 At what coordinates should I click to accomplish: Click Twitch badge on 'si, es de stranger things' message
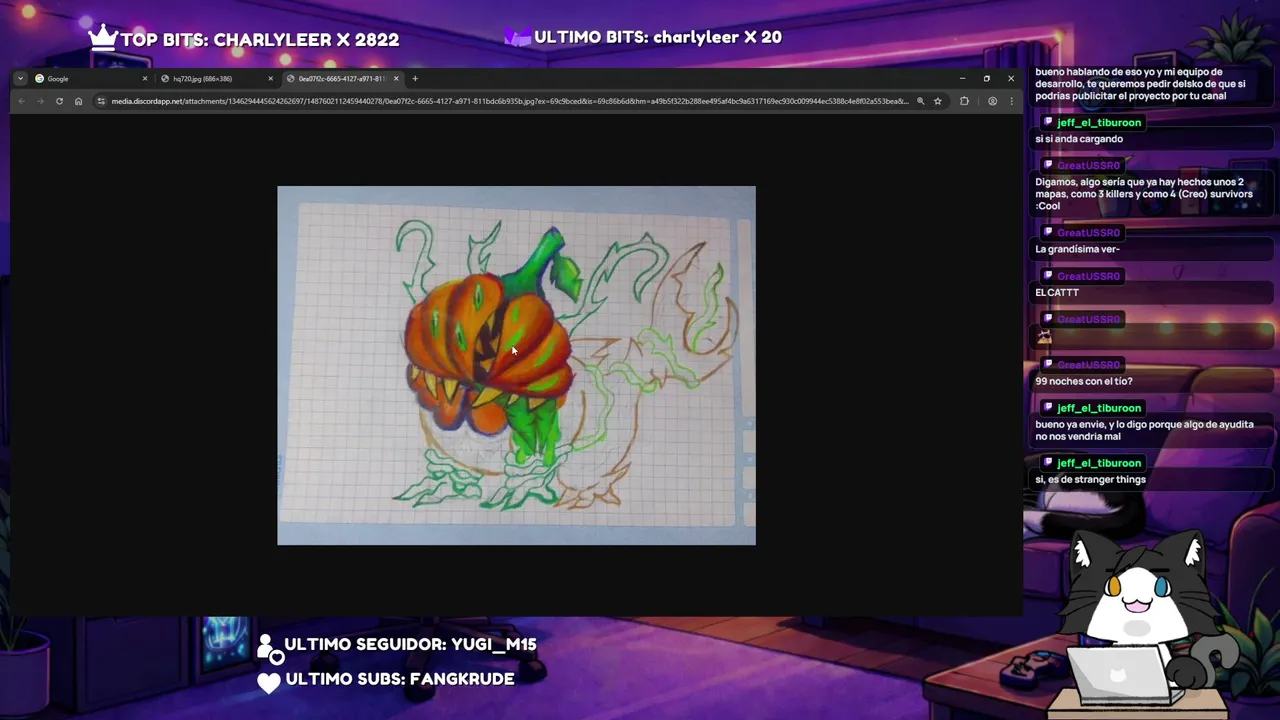click(x=1048, y=463)
